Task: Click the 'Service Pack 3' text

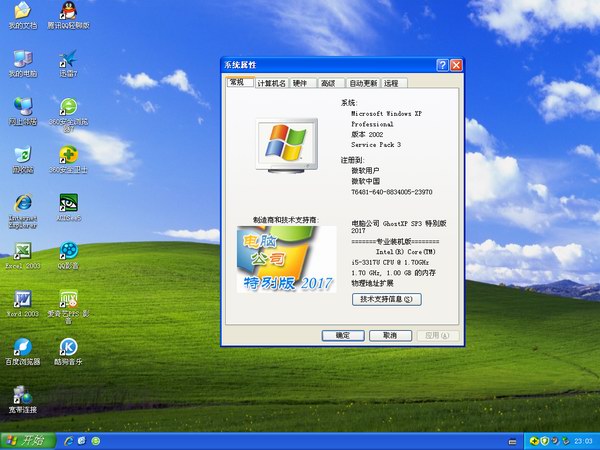Action: (376, 145)
